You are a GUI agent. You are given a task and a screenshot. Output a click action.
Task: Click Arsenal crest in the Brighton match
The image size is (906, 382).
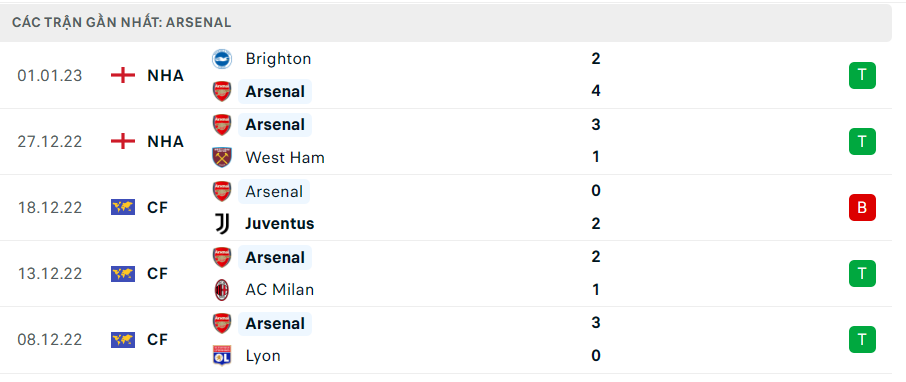tap(222, 91)
